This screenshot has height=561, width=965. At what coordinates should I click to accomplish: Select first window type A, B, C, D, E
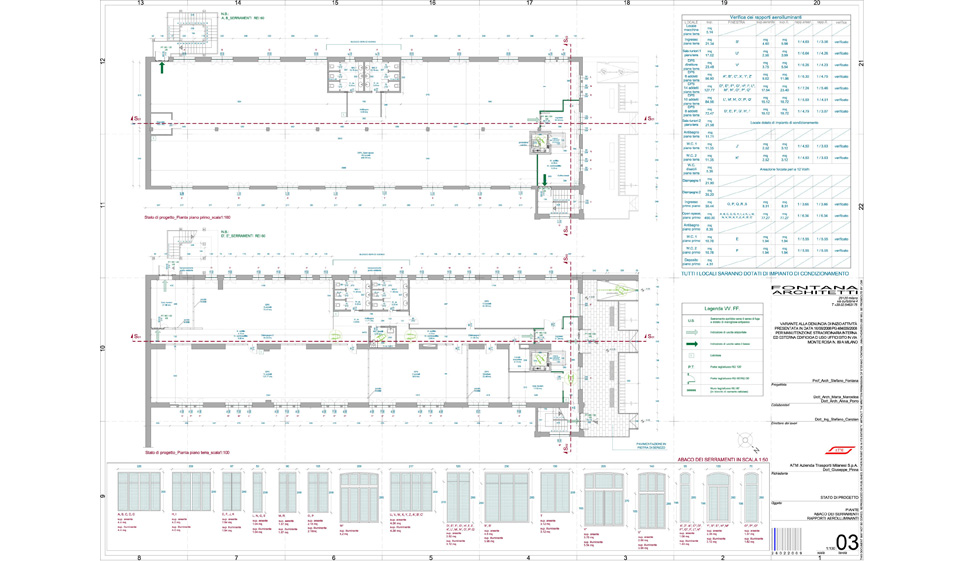132,491
